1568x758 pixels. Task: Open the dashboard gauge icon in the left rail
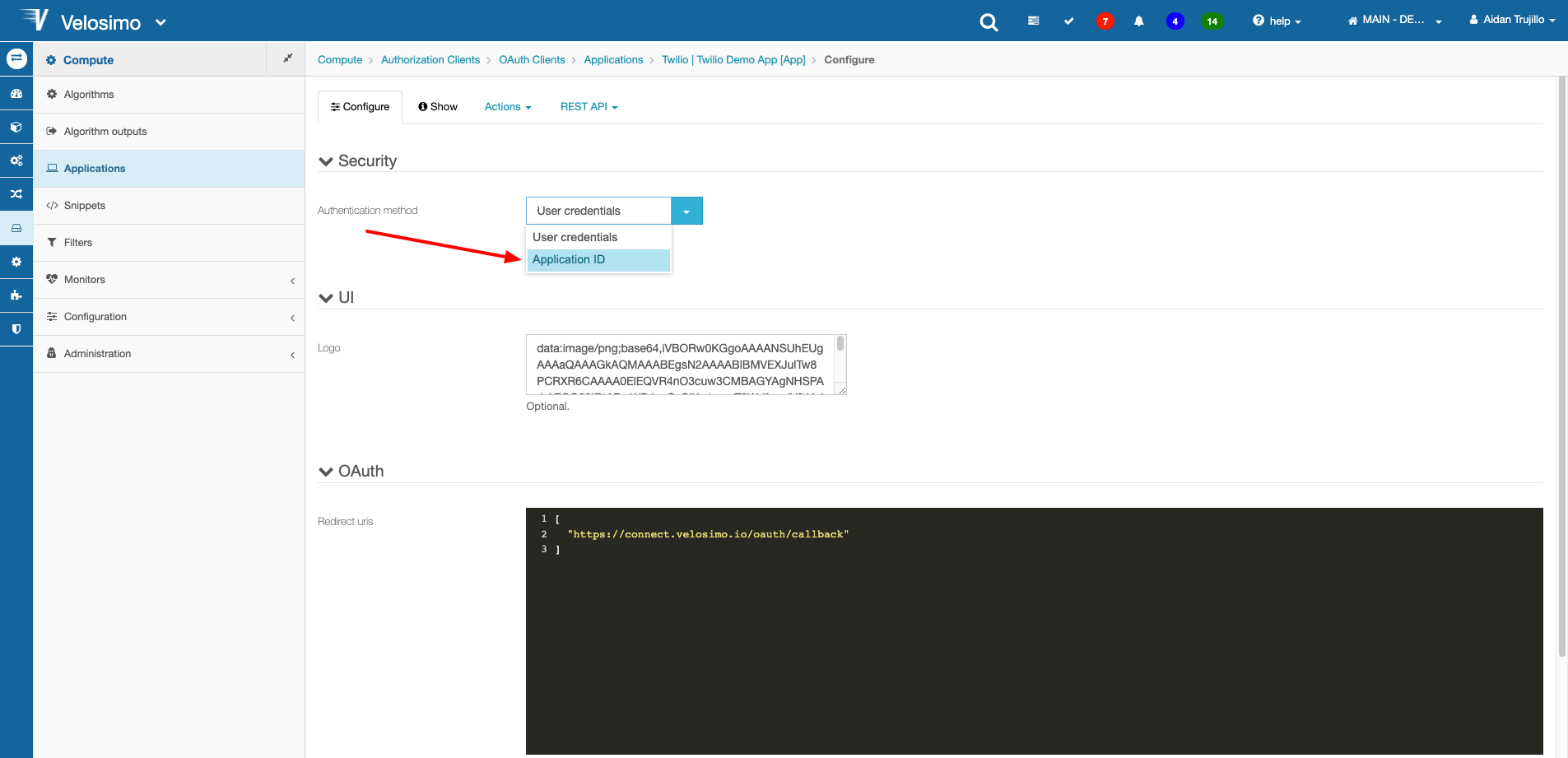click(16, 94)
